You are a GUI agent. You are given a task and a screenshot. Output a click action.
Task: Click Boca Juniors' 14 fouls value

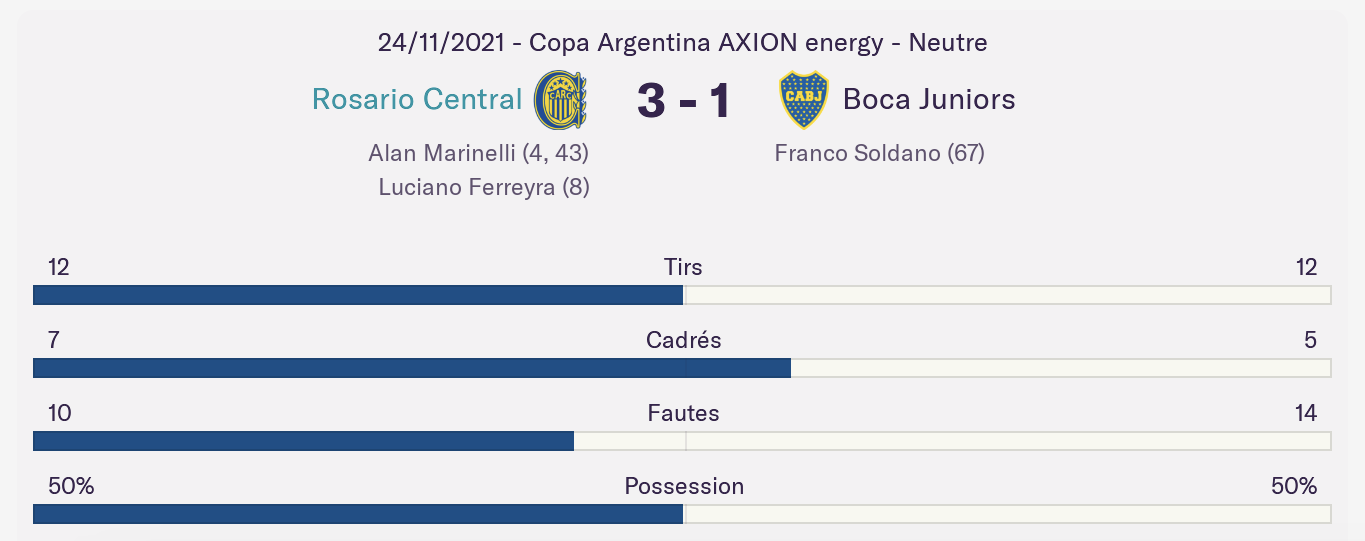point(1306,413)
